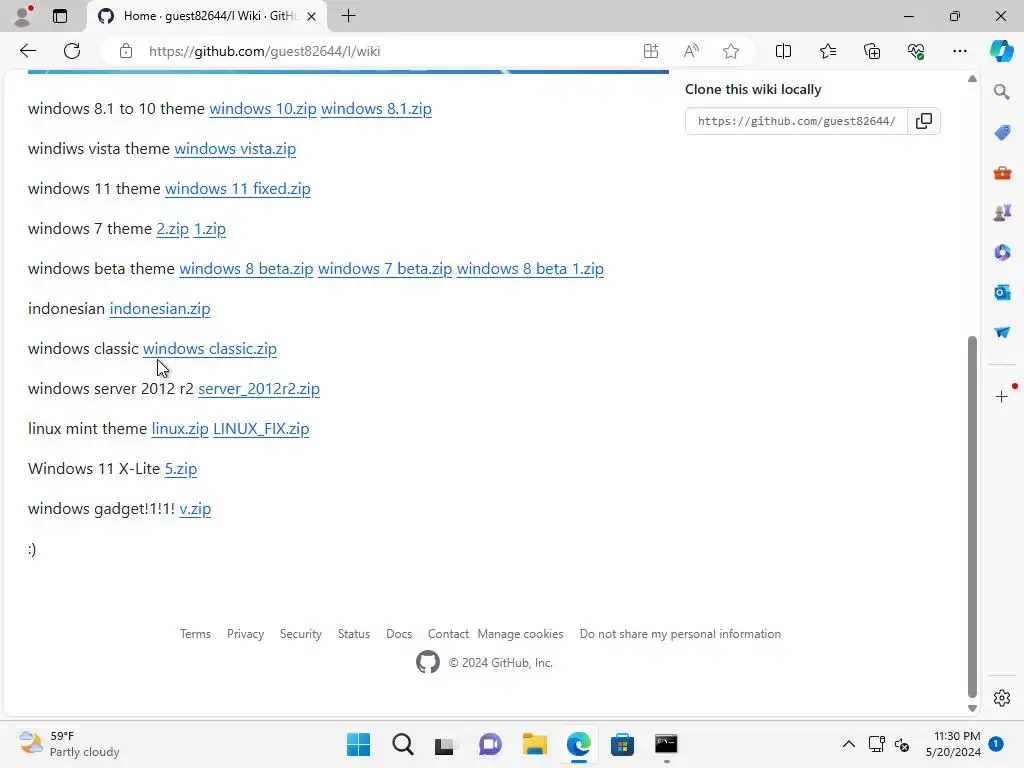1024x768 pixels.
Task: Open the Favorites list
Action: (827, 51)
